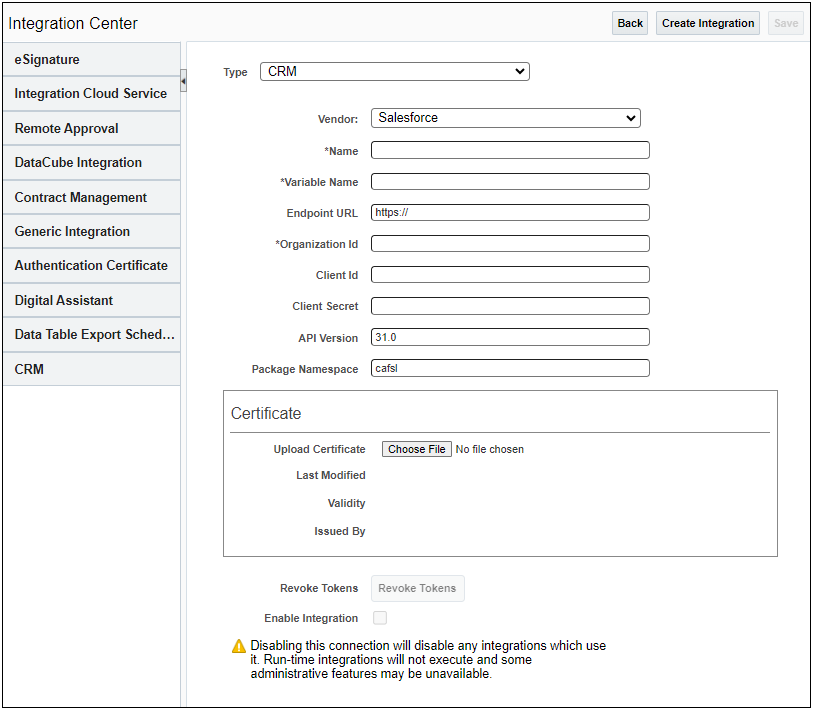Viewport: 813px width, 710px height.
Task: Select the Digital Assistant sidebar entry
Action: click(68, 300)
